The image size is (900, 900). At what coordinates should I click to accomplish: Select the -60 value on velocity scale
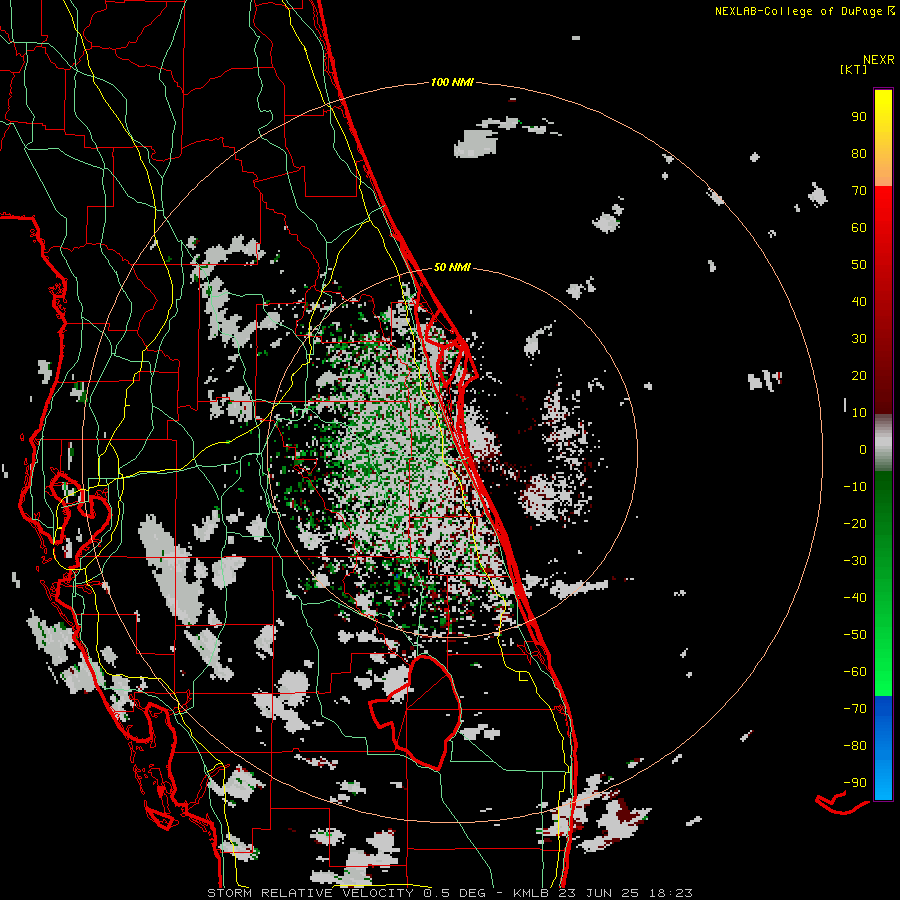855,672
